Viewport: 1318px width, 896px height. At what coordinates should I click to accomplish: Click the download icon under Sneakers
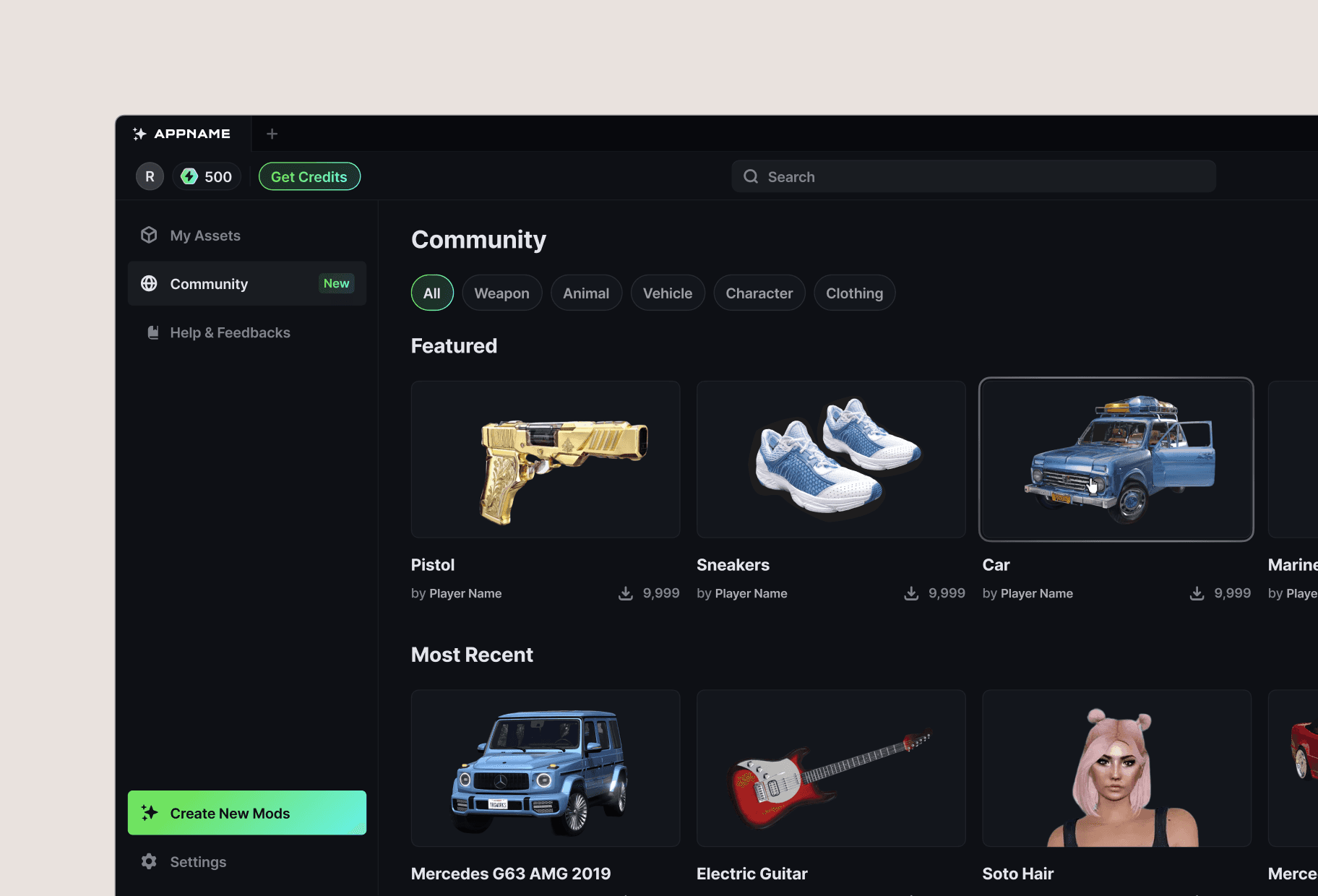pyautogui.click(x=911, y=593)
